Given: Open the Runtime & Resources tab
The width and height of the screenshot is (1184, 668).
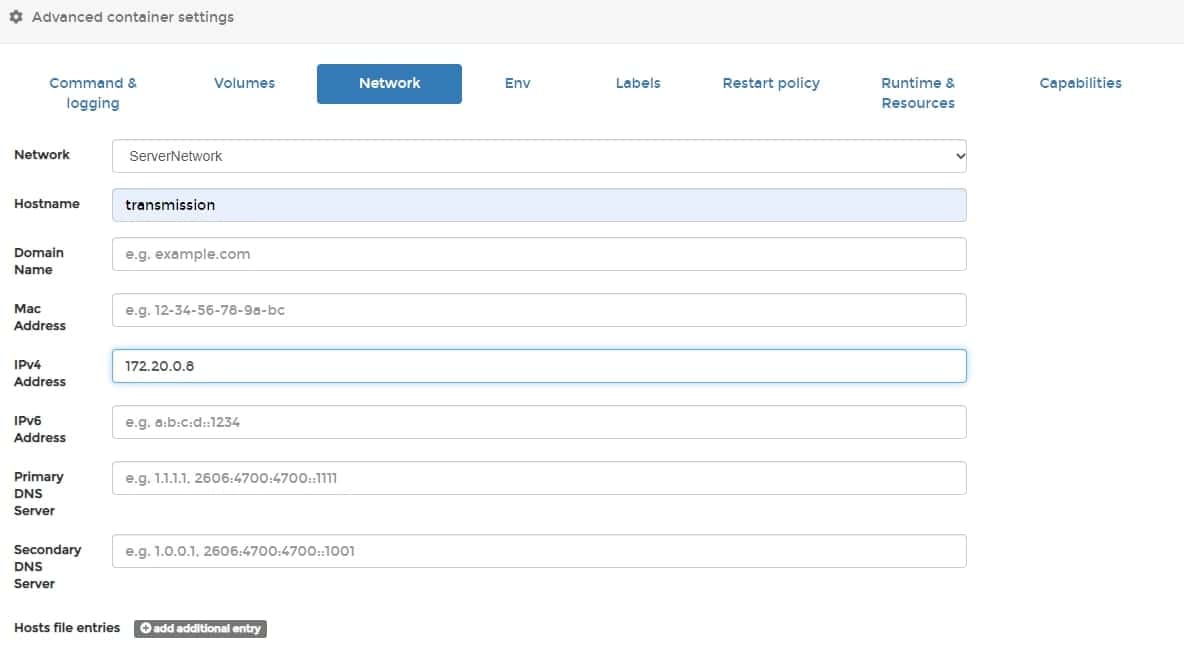Looking at the screenshot, I should point(918,93).
